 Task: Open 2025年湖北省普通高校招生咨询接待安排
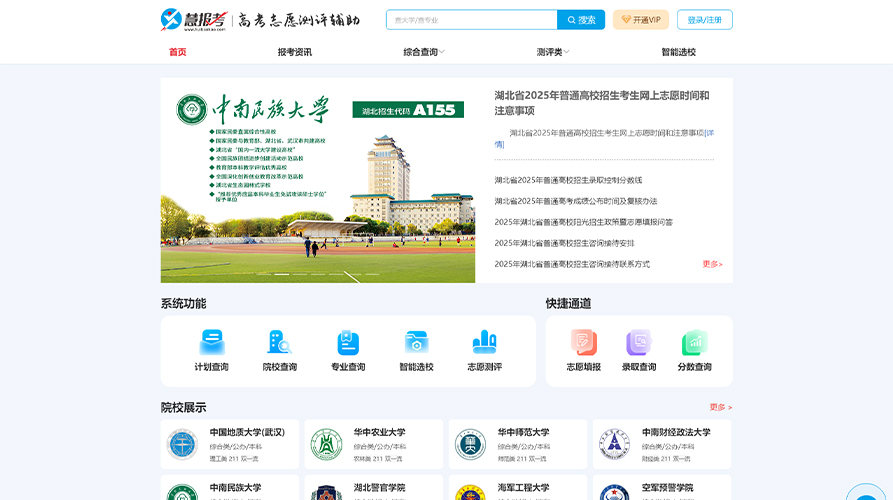coord(564,243)
